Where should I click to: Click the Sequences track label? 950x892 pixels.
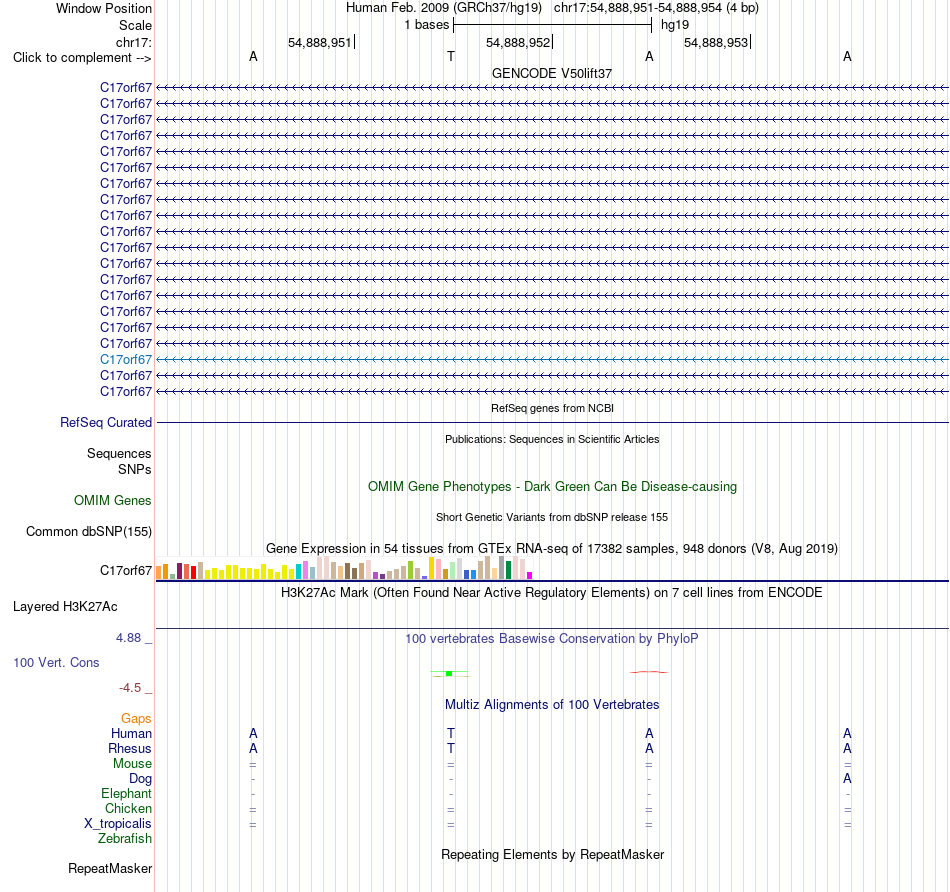[x=119, y=453]
